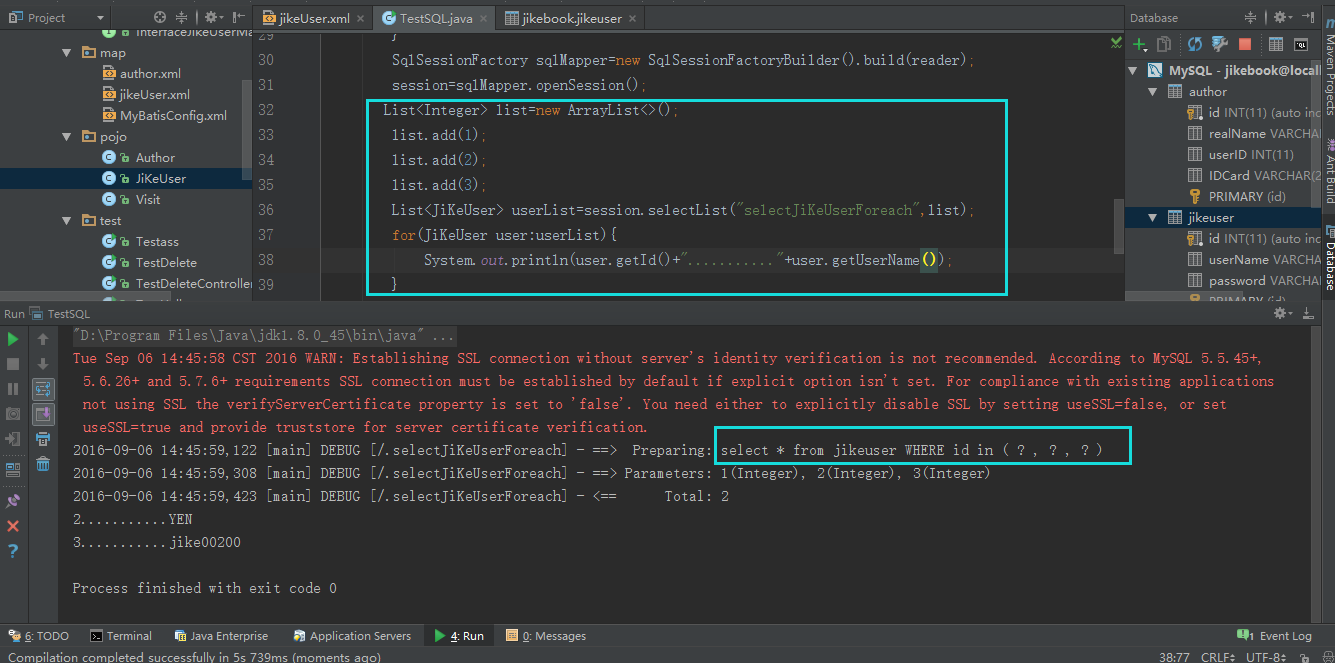1335x663 pixels.
Task: Open Run panel gear settings dropdown
Action: coord(1283,313)
